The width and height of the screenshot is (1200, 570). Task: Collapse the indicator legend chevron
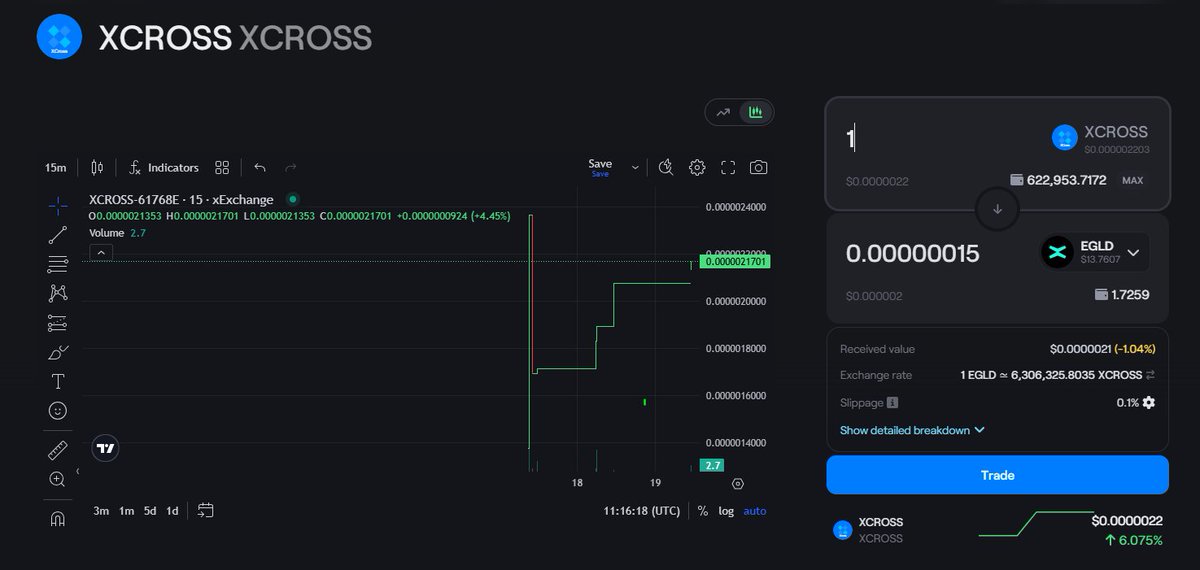101,253
